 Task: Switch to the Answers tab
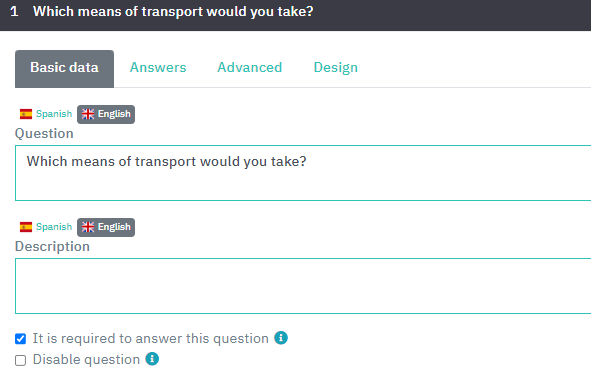tap(158, 67)
